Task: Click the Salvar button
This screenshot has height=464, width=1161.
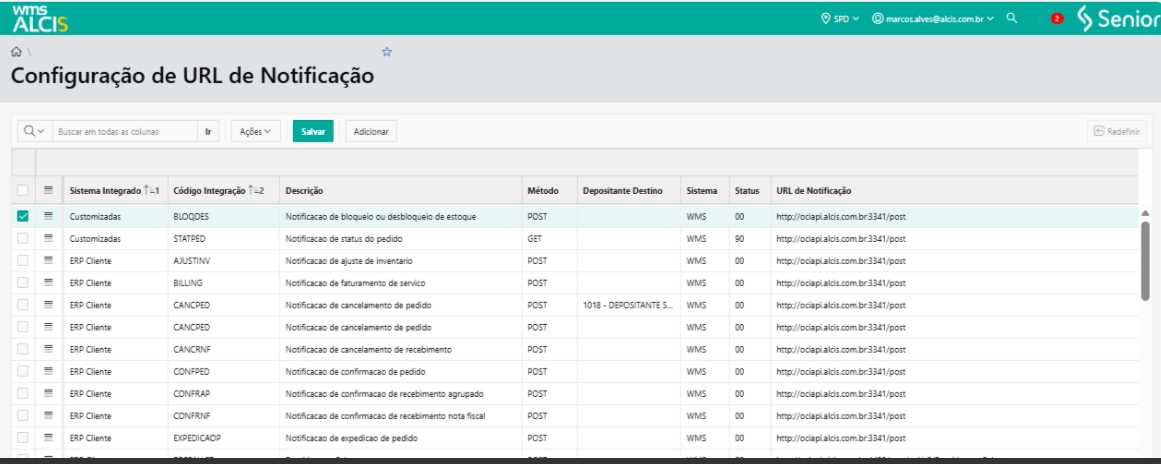Action: click(313, 131)
